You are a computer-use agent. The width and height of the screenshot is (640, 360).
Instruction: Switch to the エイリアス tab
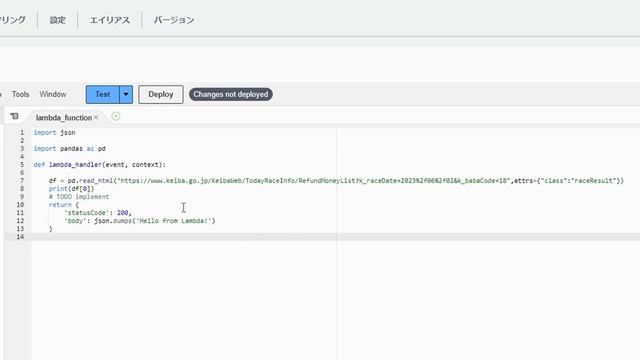[110, 20]
